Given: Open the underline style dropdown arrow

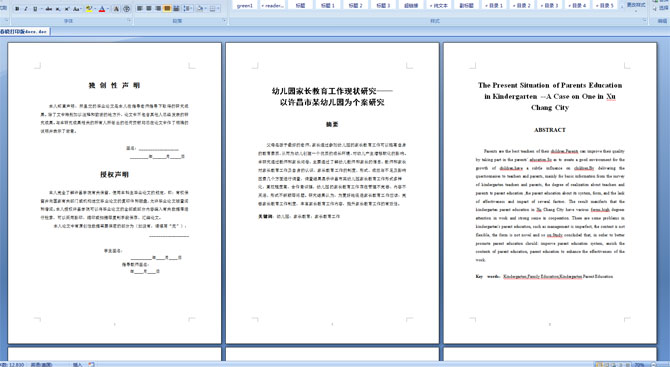Looking at the screenshot, I should tap(41, 9).
